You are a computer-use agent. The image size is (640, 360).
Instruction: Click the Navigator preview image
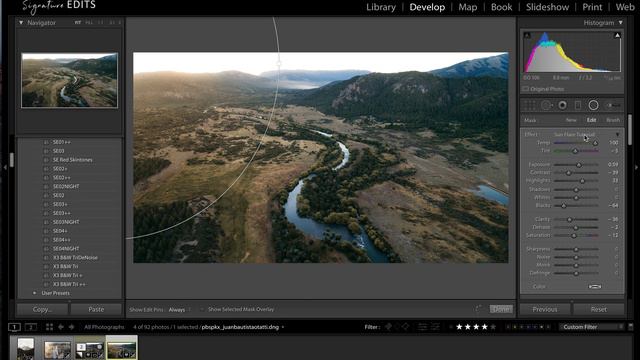(69, 80)
